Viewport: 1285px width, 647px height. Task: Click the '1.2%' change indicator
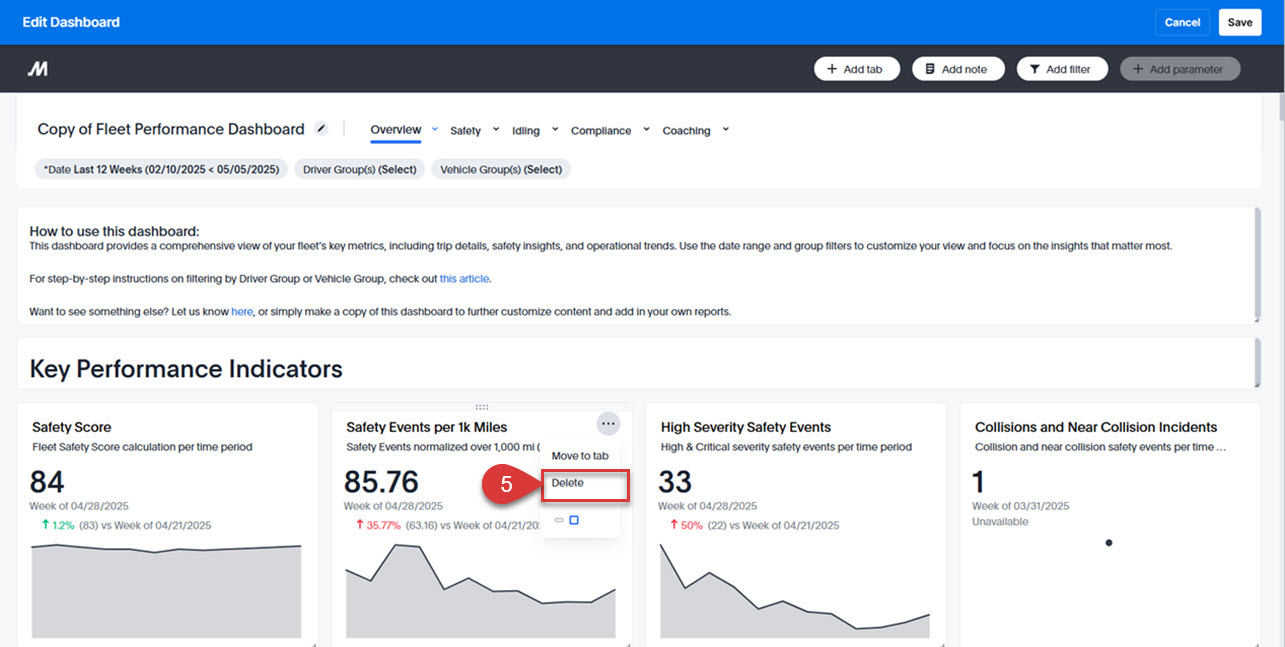pos(58,525)
